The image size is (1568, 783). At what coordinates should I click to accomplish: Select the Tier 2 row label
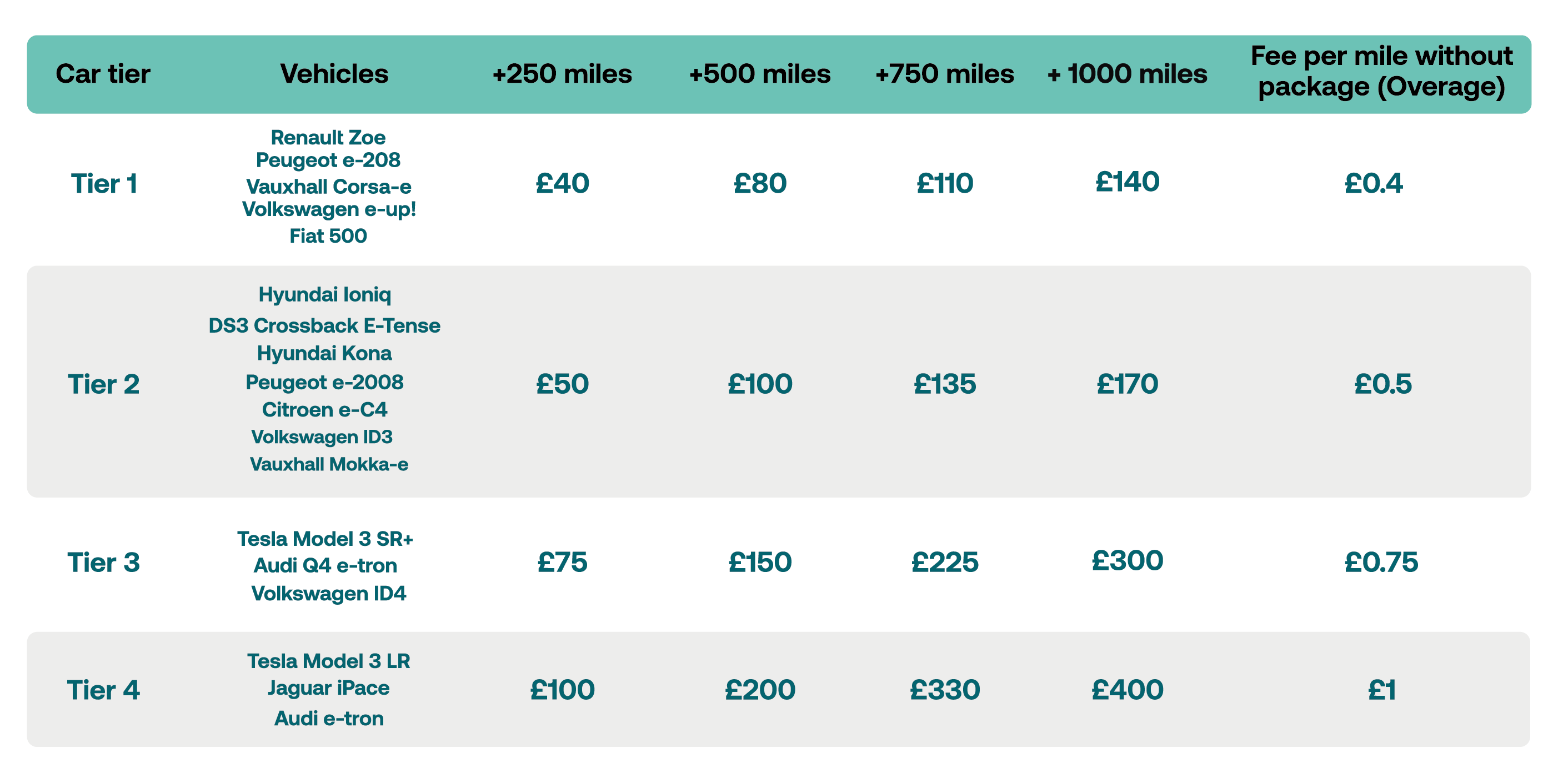(103, 384)
